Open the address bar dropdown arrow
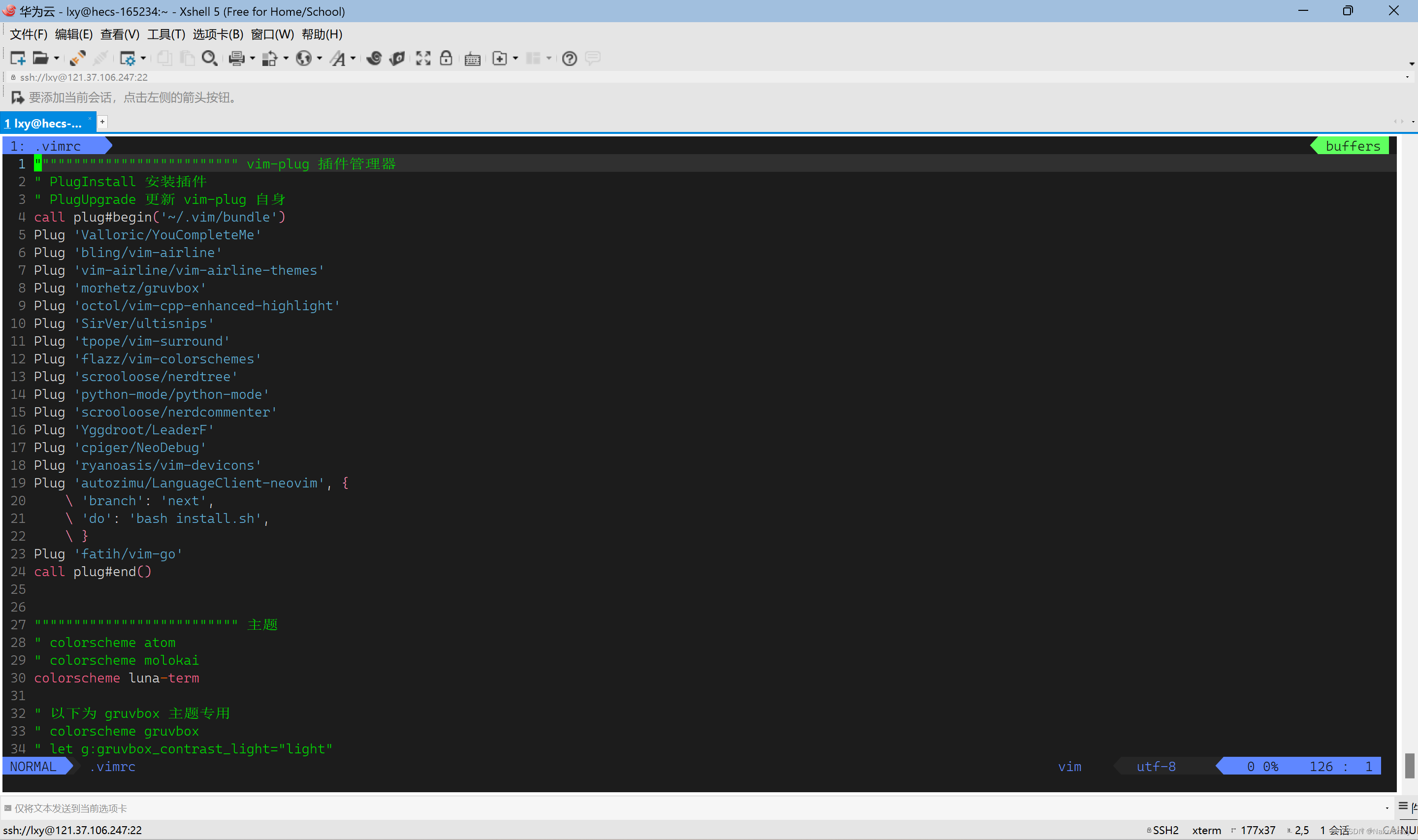Viewport: 1418px width, 840px height. (x=1407, y=77)
